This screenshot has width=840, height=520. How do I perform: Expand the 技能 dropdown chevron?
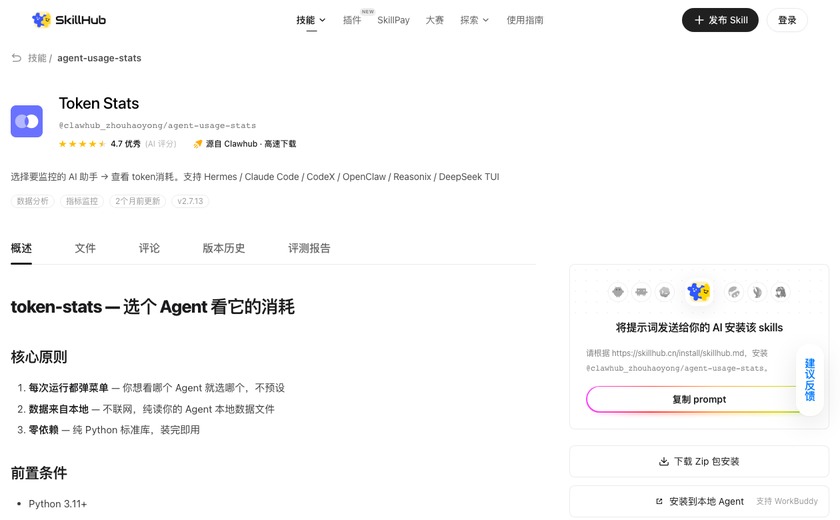click(322, 20)
